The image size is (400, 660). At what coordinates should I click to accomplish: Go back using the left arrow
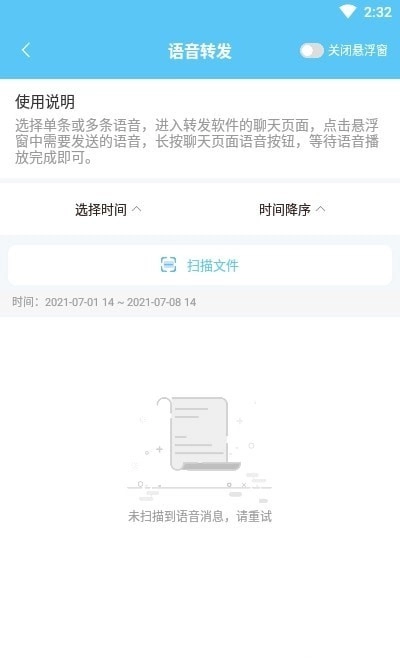pyautogui.click(x=26, y=51)
